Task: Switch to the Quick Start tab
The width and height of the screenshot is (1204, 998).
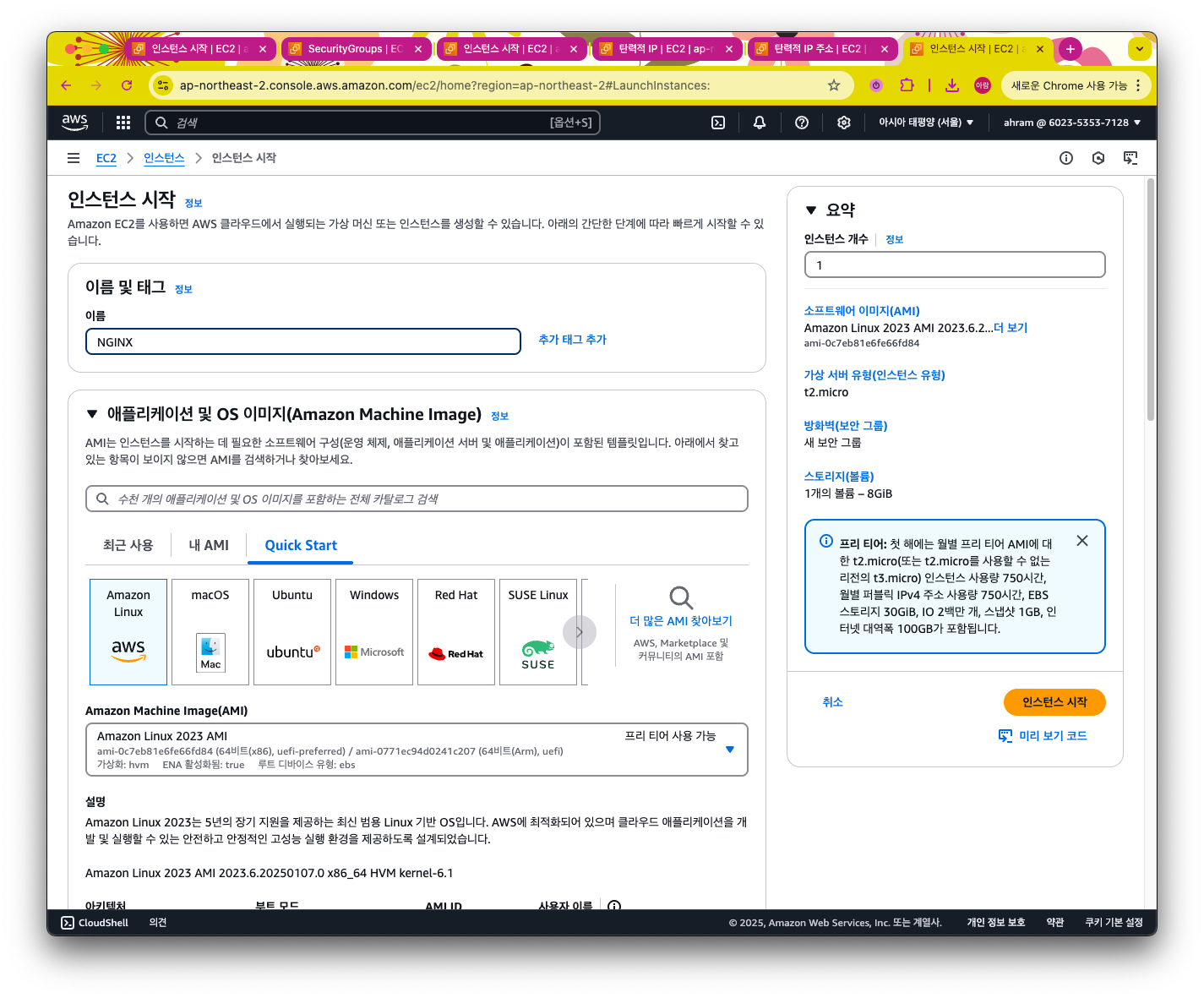Action: point(301,545)
